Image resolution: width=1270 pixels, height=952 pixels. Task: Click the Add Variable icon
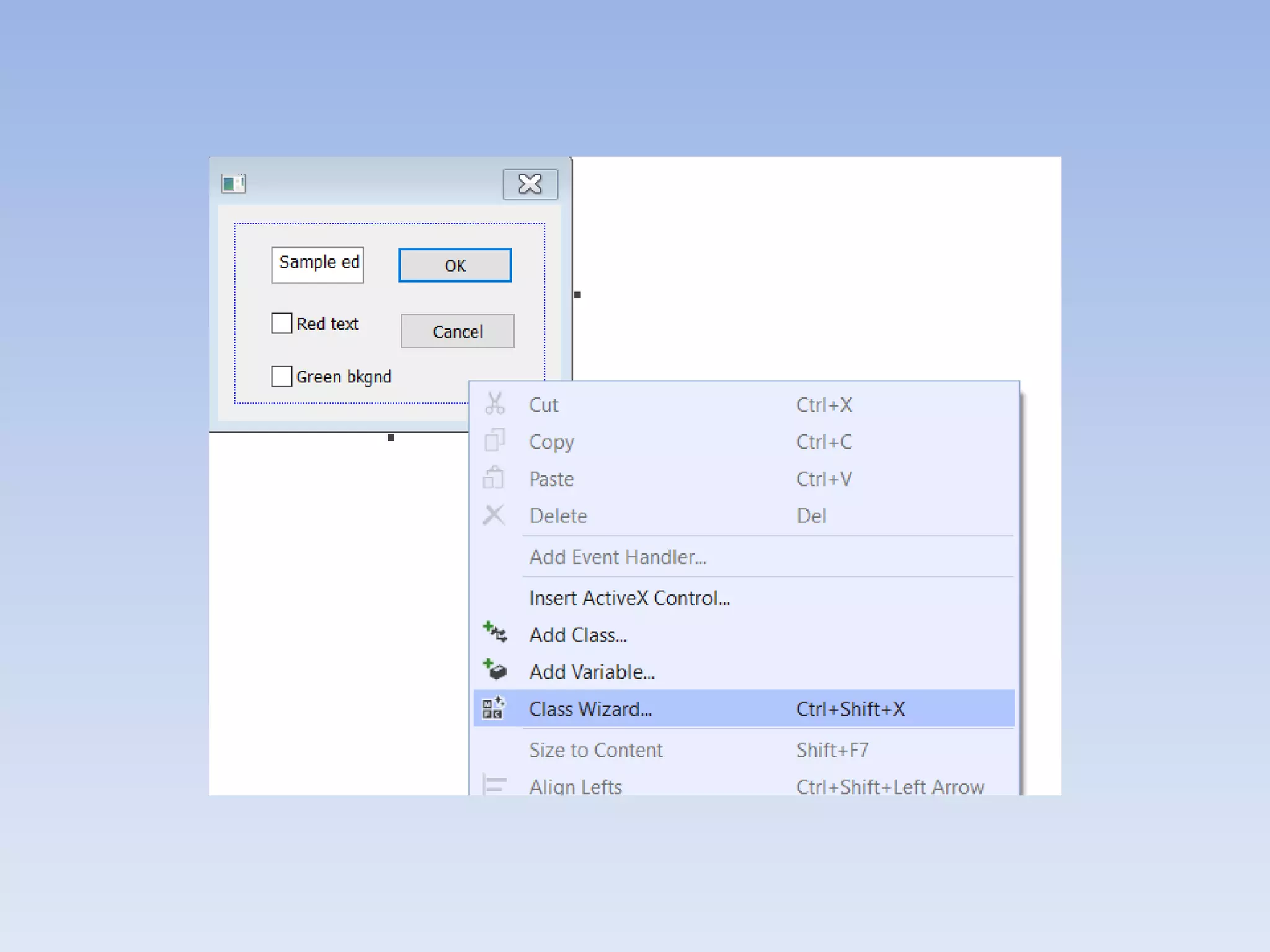tap(495, 671)
